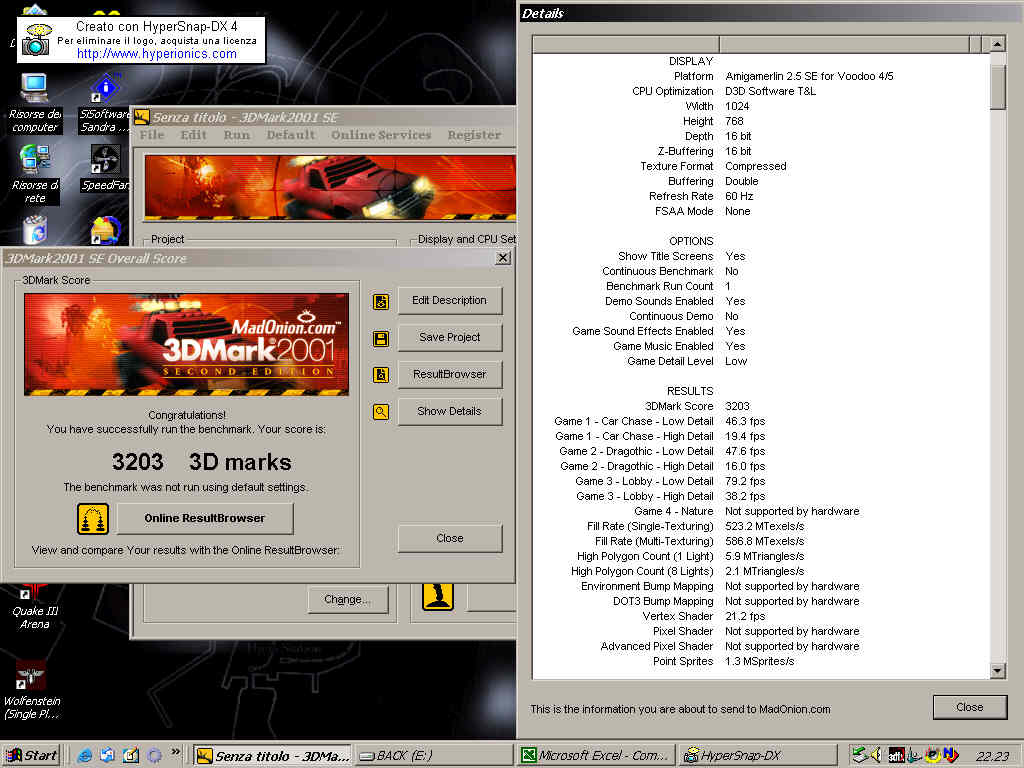This screenshot has height=768, width=1024.
Task: Click the "3203 3D marks" score text
Action: pos(202,462)
